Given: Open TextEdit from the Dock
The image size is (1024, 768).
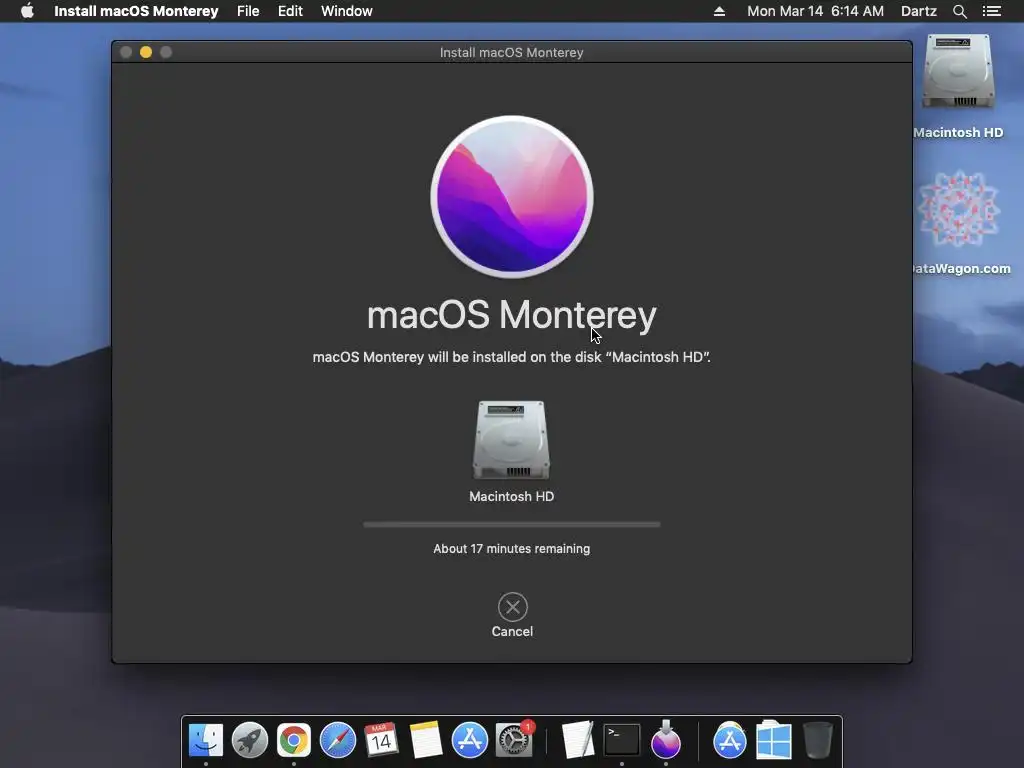Looking at the screenshot, I should (577, 740).
